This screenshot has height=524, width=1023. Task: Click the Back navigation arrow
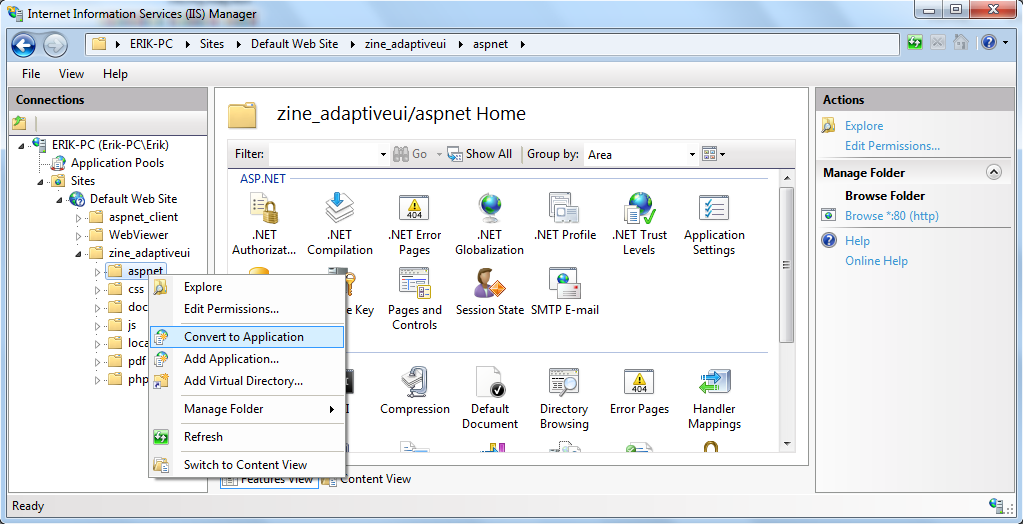pyautogui.click(x=23, y=44)
